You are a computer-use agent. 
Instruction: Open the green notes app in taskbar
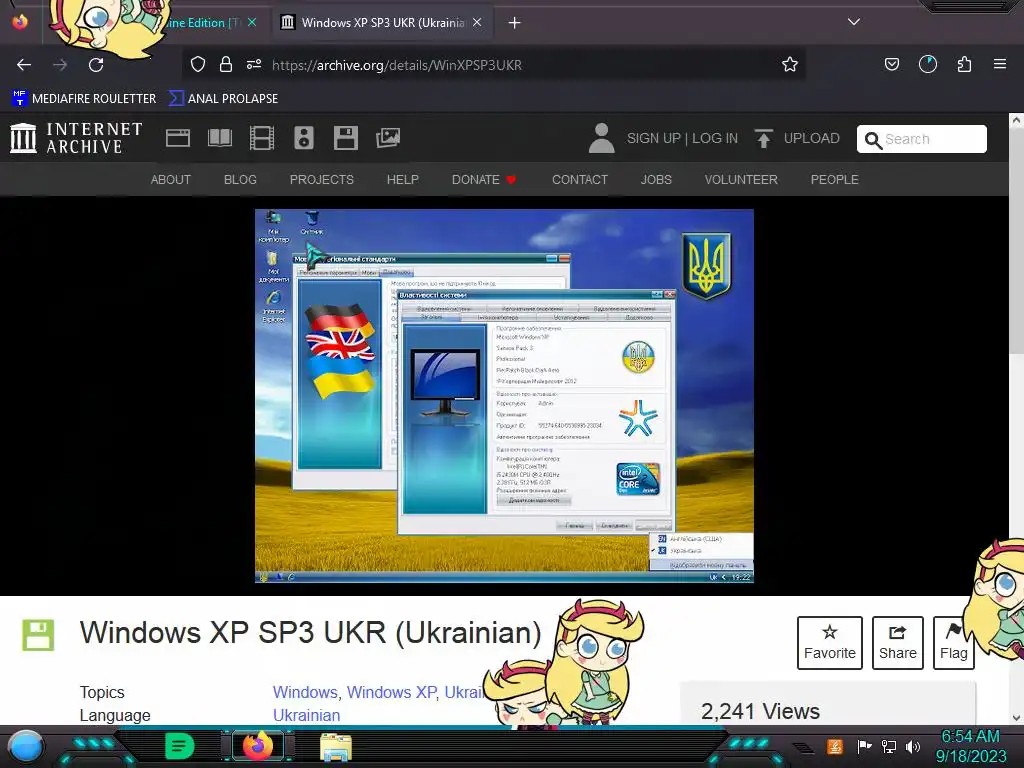click(x=180, y=746)
